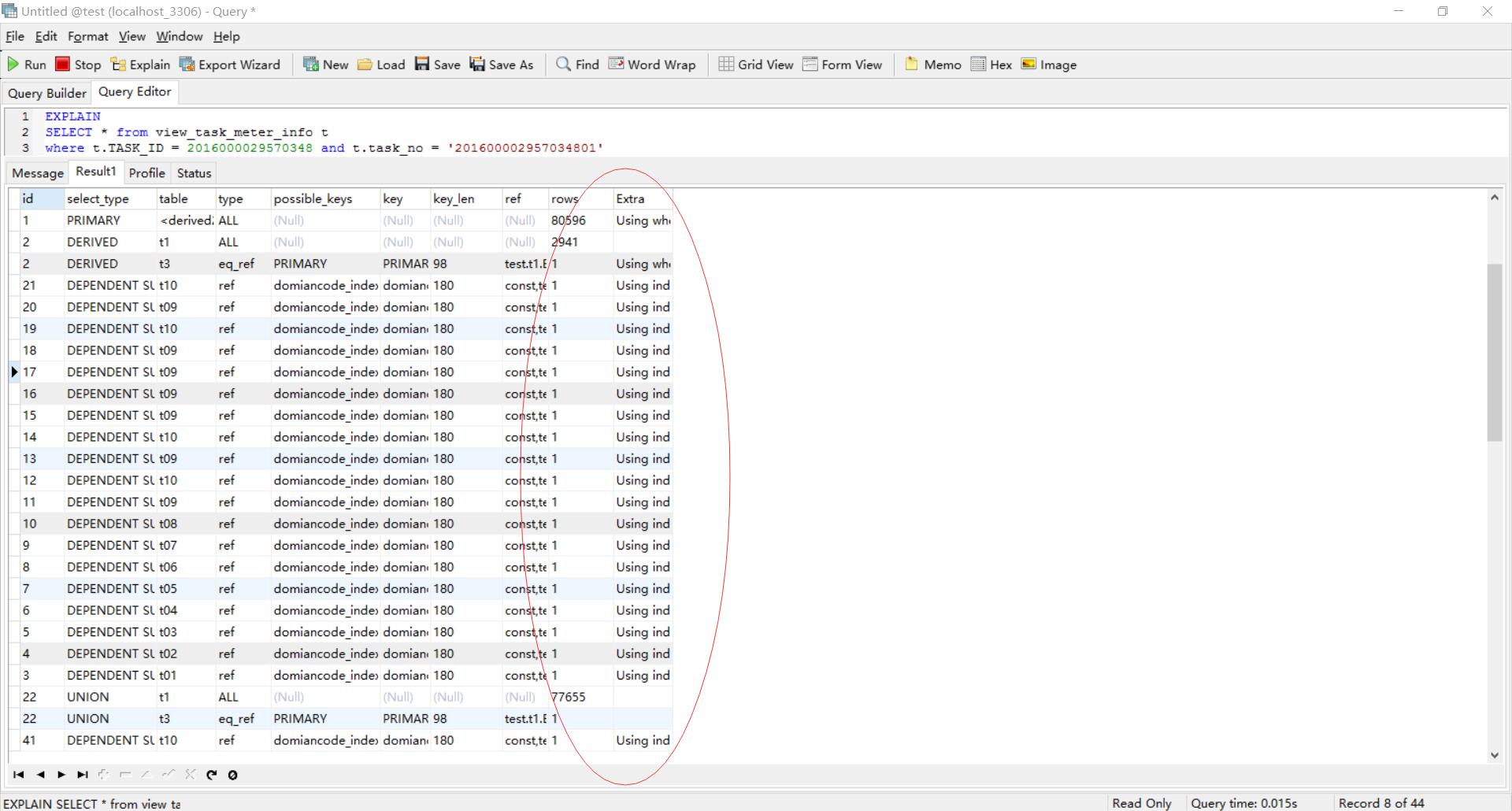1512x811 pixels.
Task: Click the grayed-out apply changes icon
Action: 168,775
